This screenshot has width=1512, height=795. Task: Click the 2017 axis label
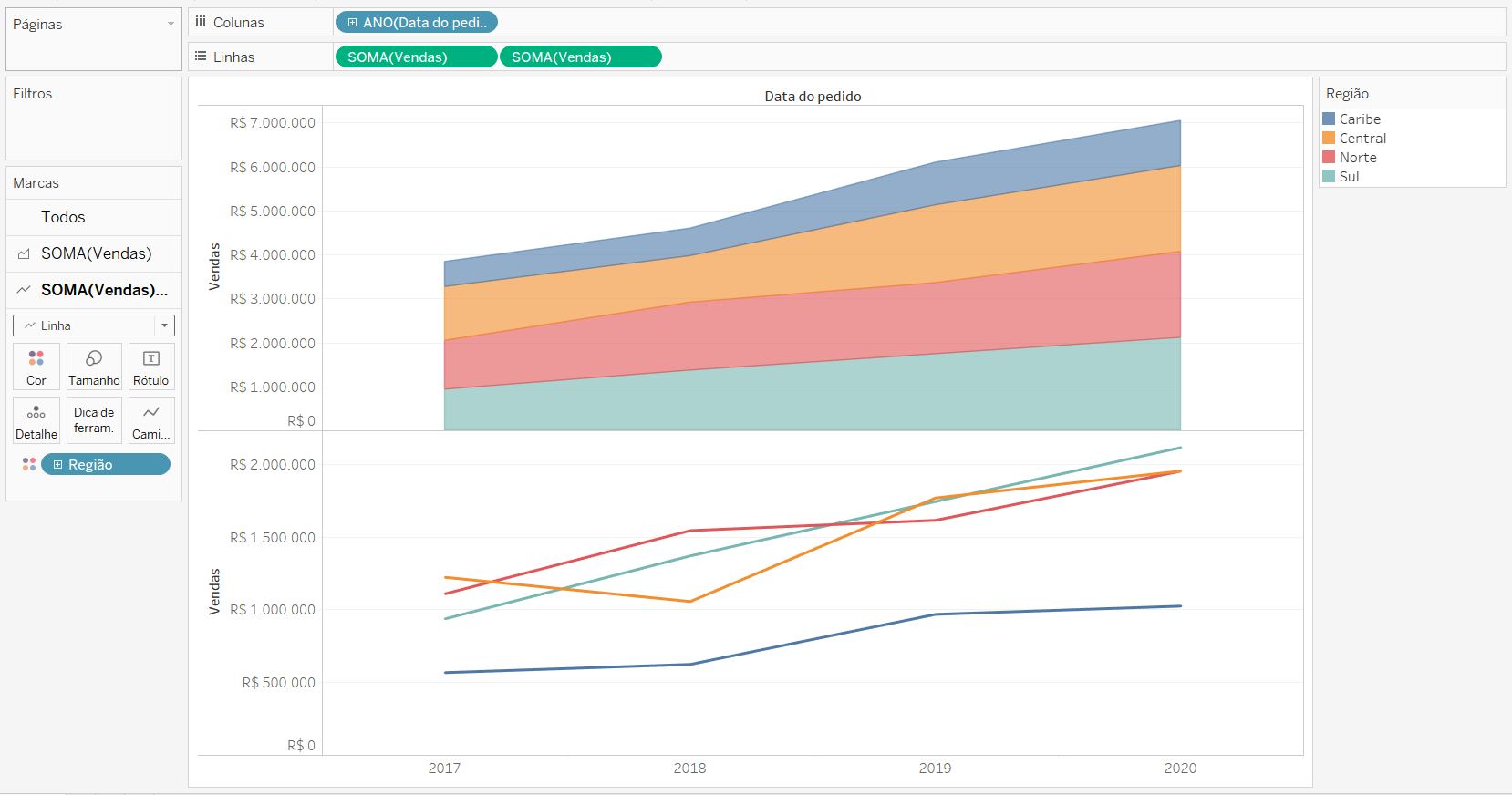click(x=444, y=768)
